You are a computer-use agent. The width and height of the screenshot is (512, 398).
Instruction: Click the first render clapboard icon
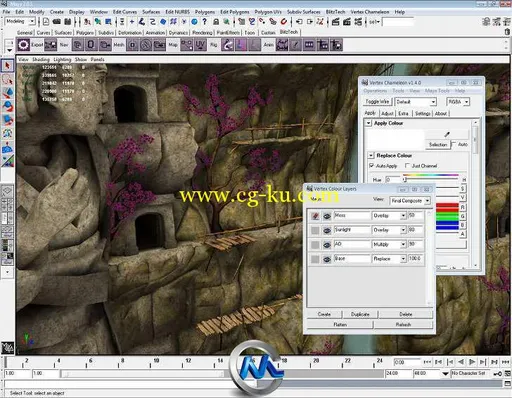pos(335,22)
